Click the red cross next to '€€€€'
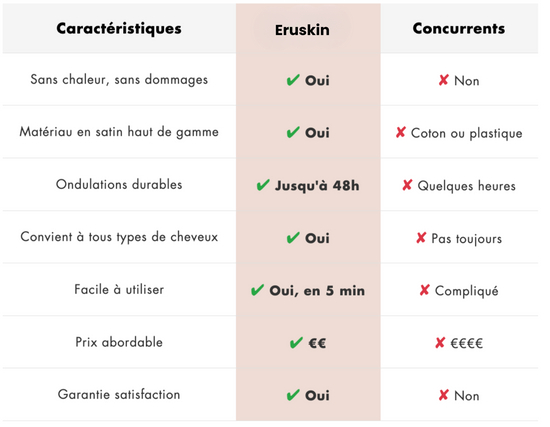 coord(440,342)
